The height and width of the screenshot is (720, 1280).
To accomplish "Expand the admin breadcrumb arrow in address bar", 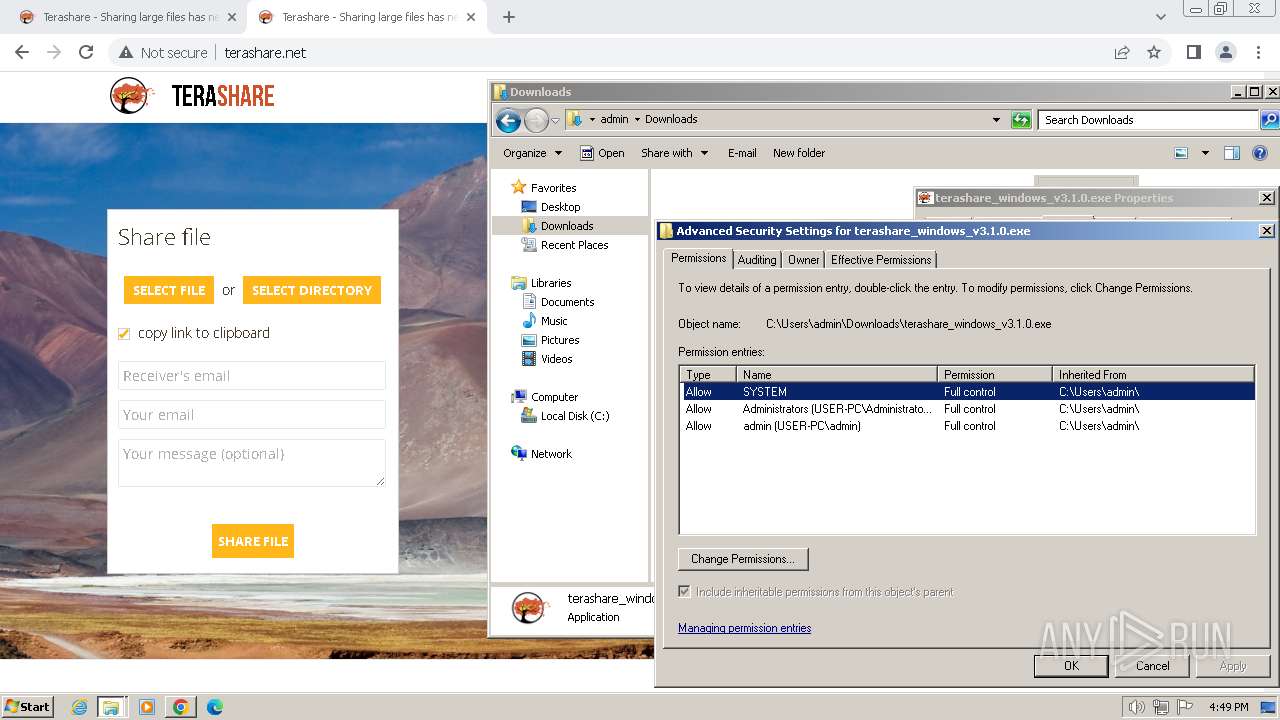I will point(637,119).
